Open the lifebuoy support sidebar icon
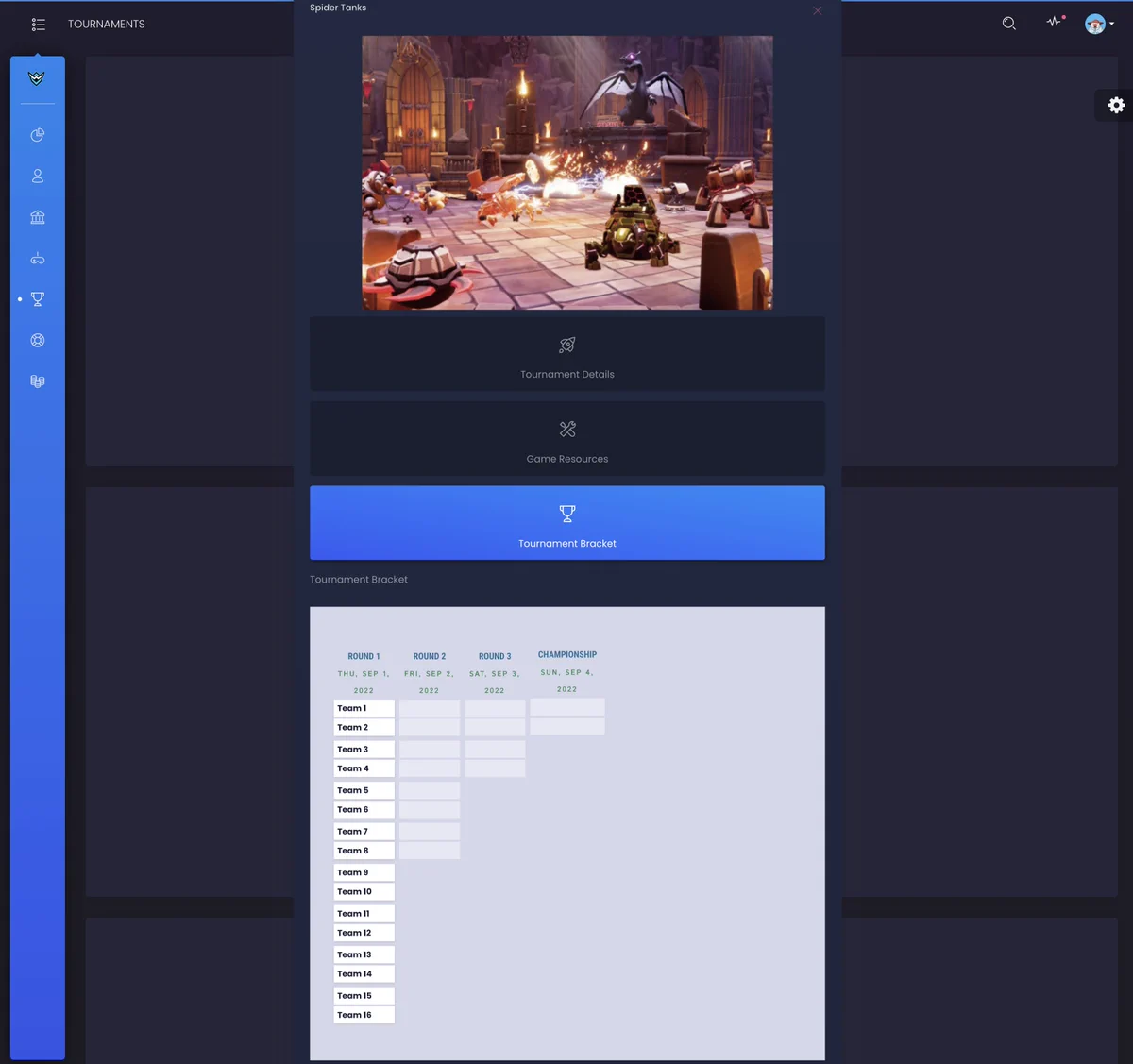Viewport: 1133px width, 1064px height. click(x=38, y=341)
